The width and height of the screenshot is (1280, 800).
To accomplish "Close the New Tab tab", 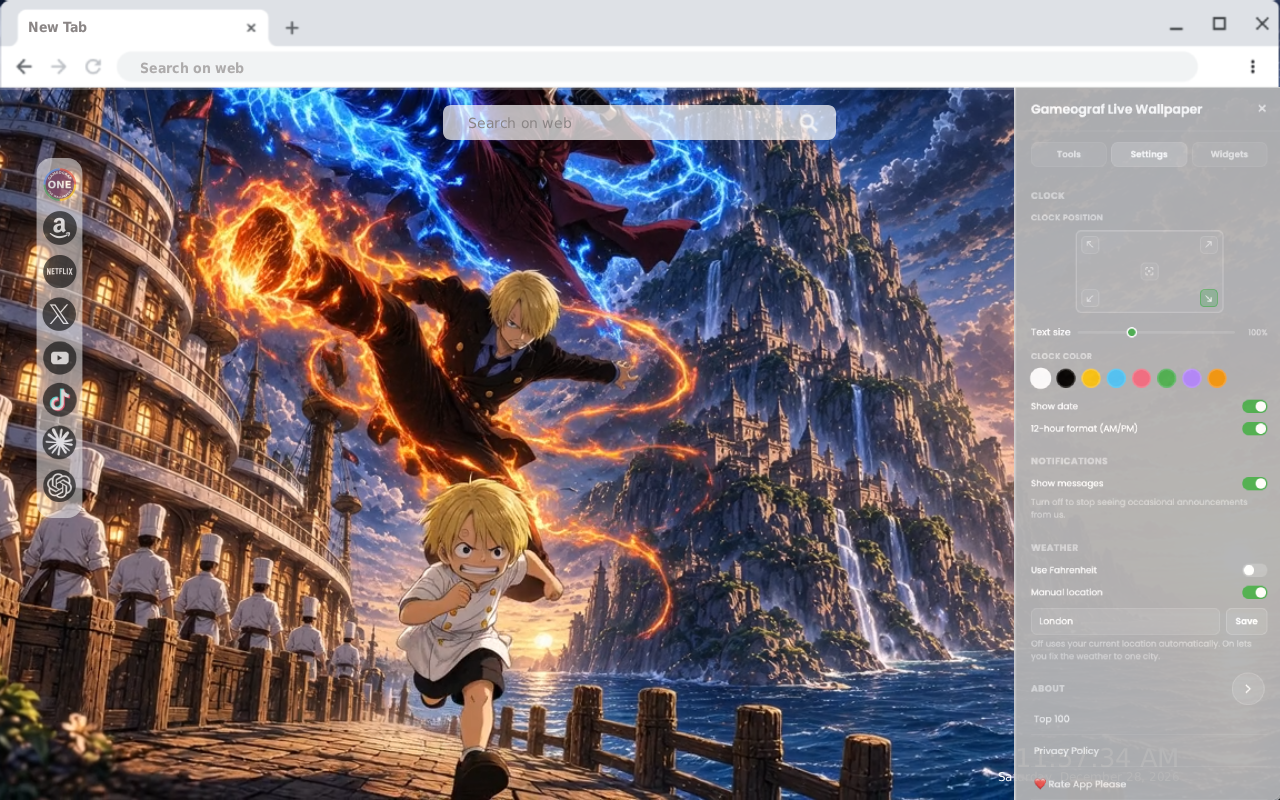I will [251, 27].
